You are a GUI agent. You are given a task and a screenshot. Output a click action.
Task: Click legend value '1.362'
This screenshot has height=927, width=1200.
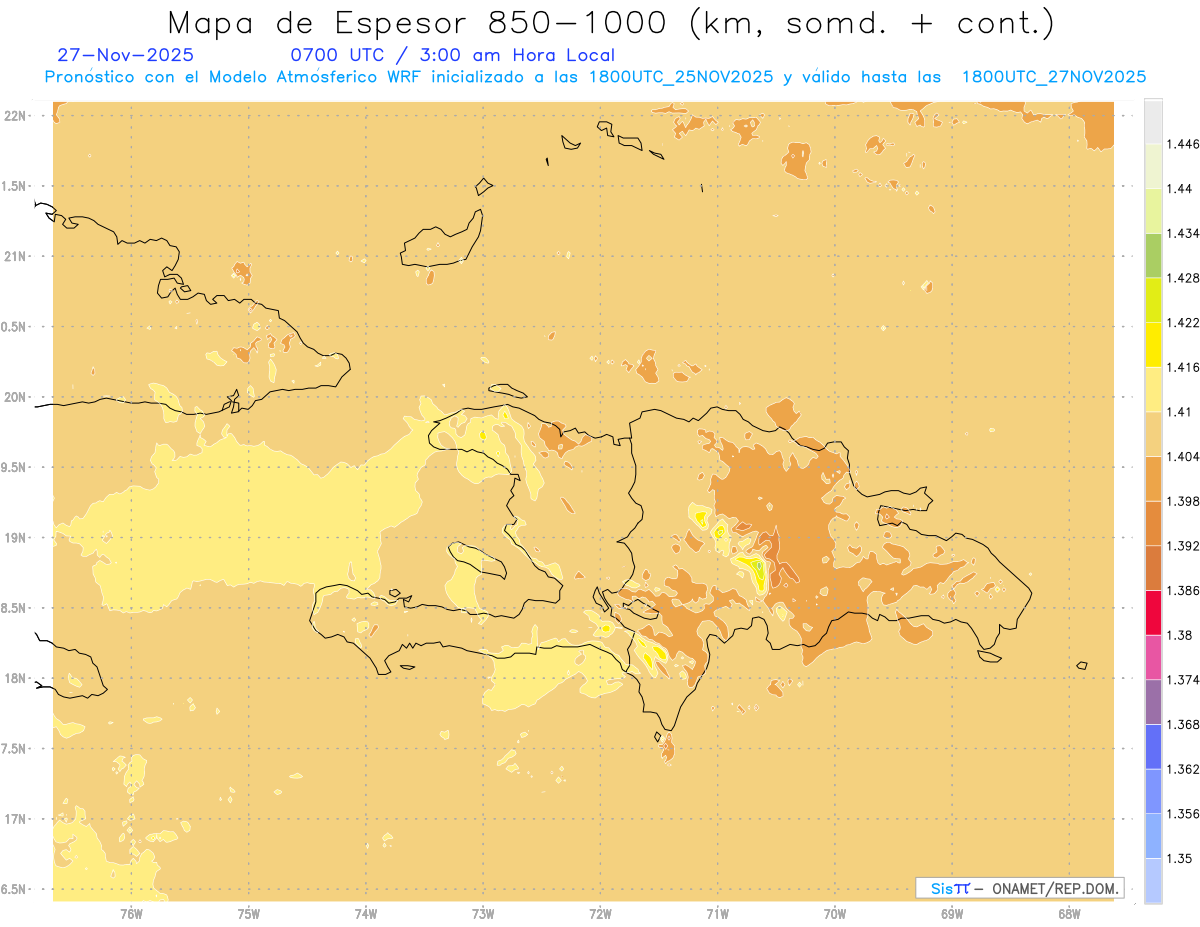[1183, 769]
